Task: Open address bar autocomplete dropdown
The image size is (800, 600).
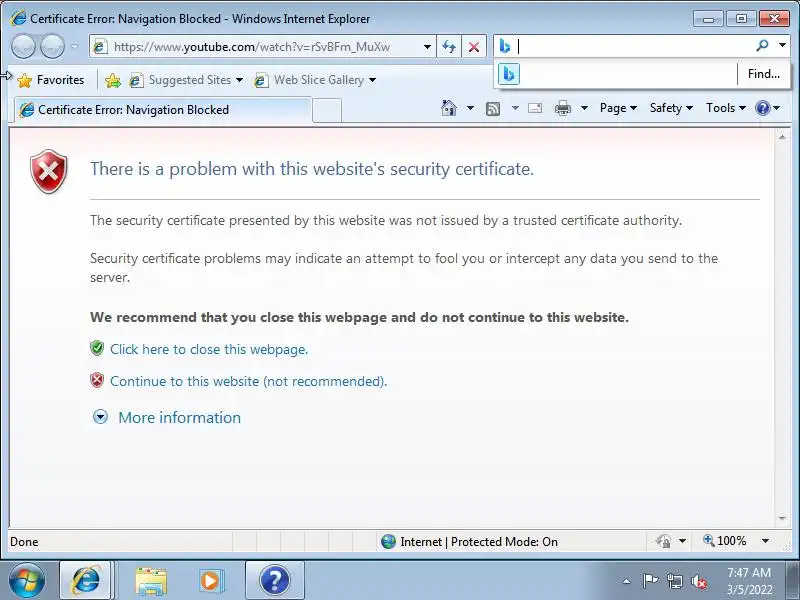Action: pyautogui.click(x=427, y=47)
